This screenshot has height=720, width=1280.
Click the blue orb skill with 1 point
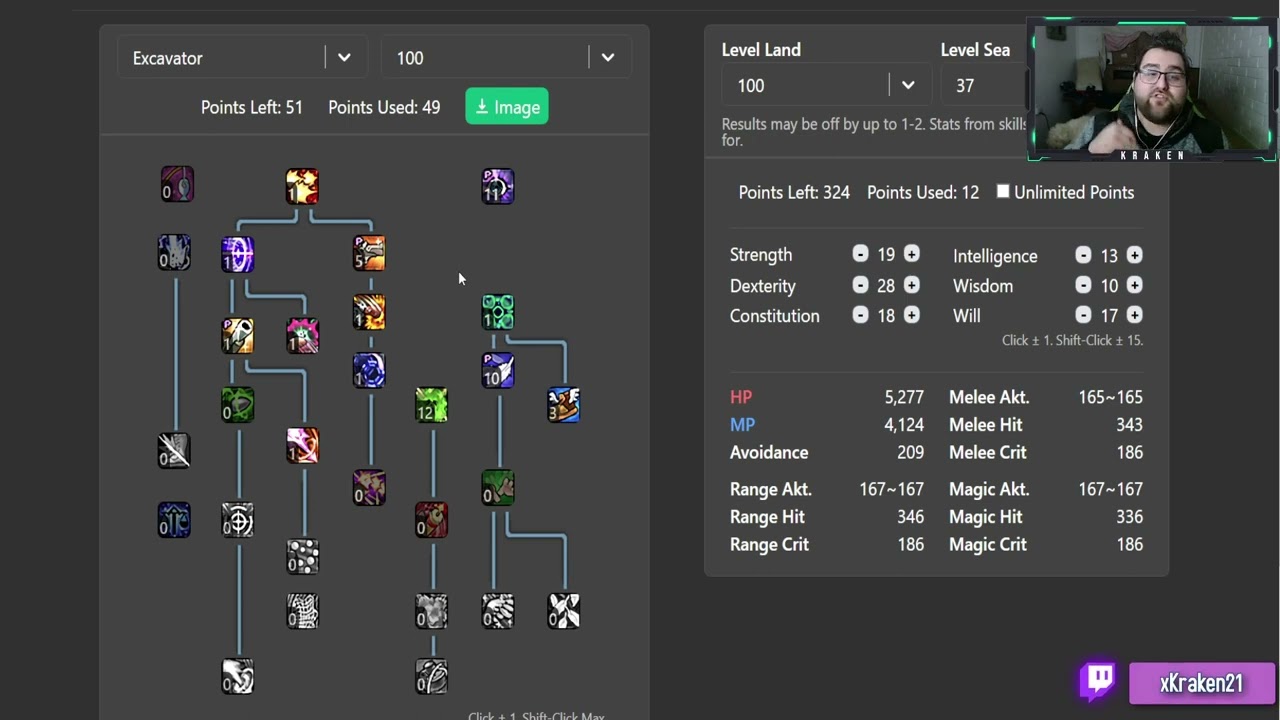point(368,370)
